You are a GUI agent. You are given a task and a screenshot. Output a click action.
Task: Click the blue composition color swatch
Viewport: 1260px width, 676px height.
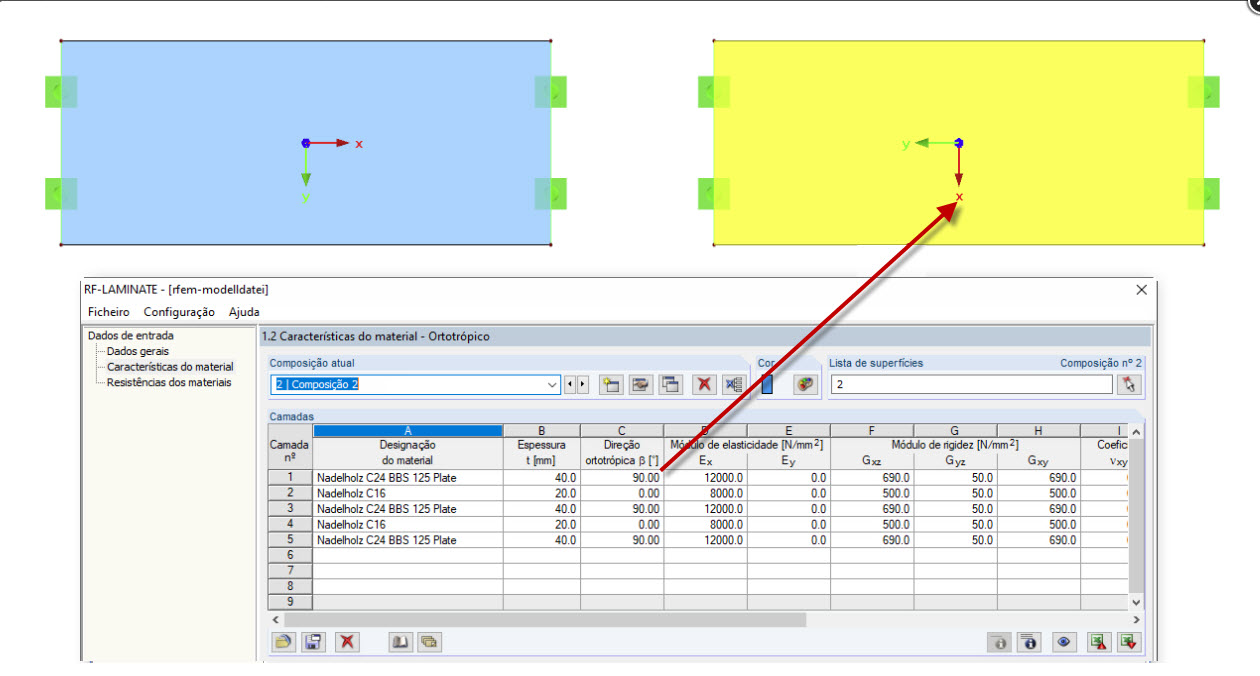click(x=767, y=384)
